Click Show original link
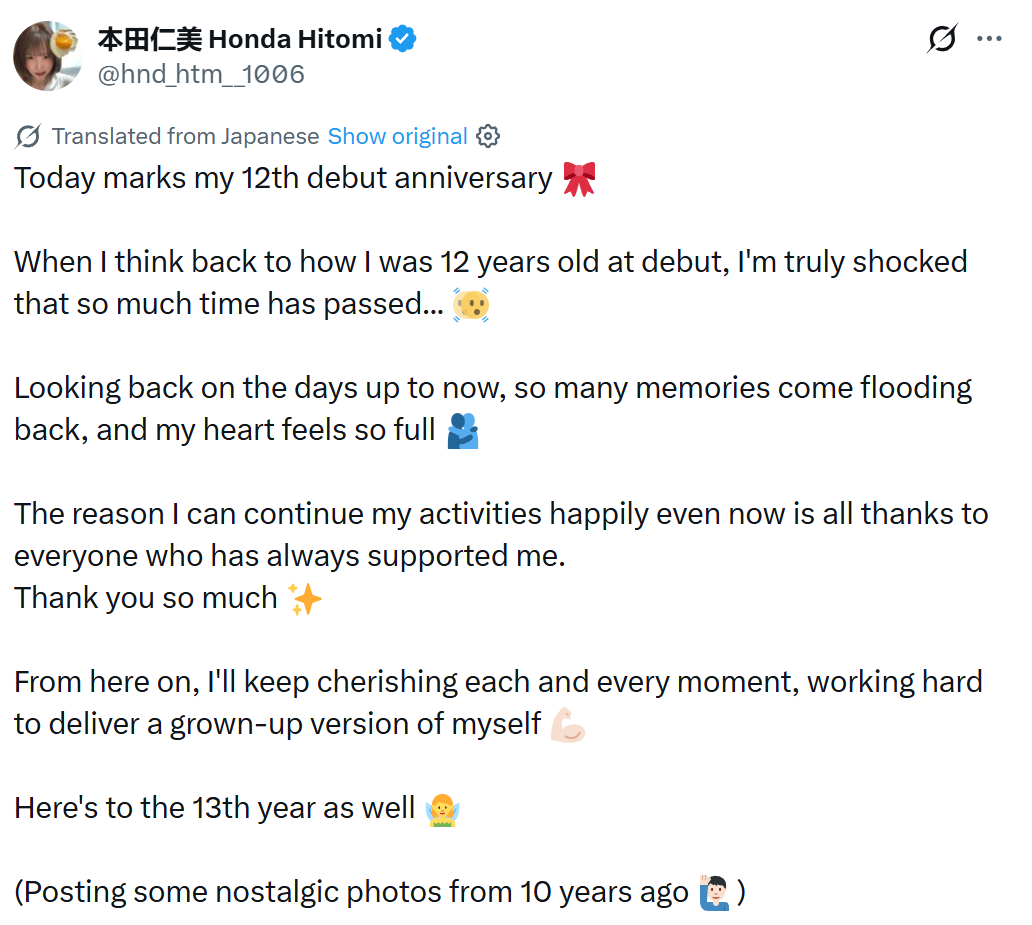This screenshot has height=925, width=1032. click(398, 136)
